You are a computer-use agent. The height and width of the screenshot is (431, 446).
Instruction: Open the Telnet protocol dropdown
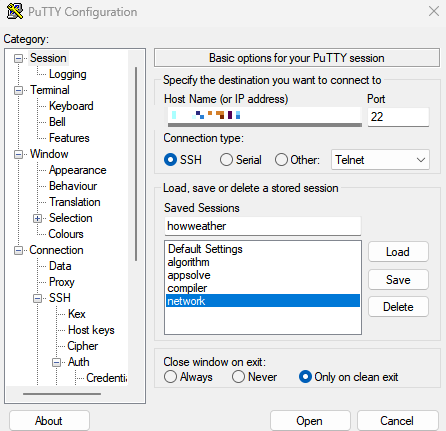[380, 160]
